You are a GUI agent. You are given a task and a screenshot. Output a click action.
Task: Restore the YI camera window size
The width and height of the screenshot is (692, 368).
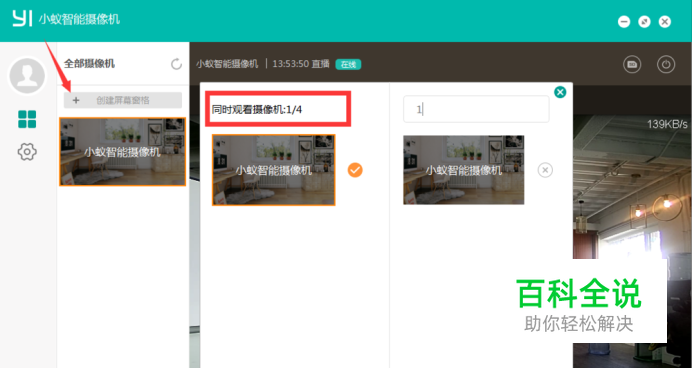coord(644,21)
